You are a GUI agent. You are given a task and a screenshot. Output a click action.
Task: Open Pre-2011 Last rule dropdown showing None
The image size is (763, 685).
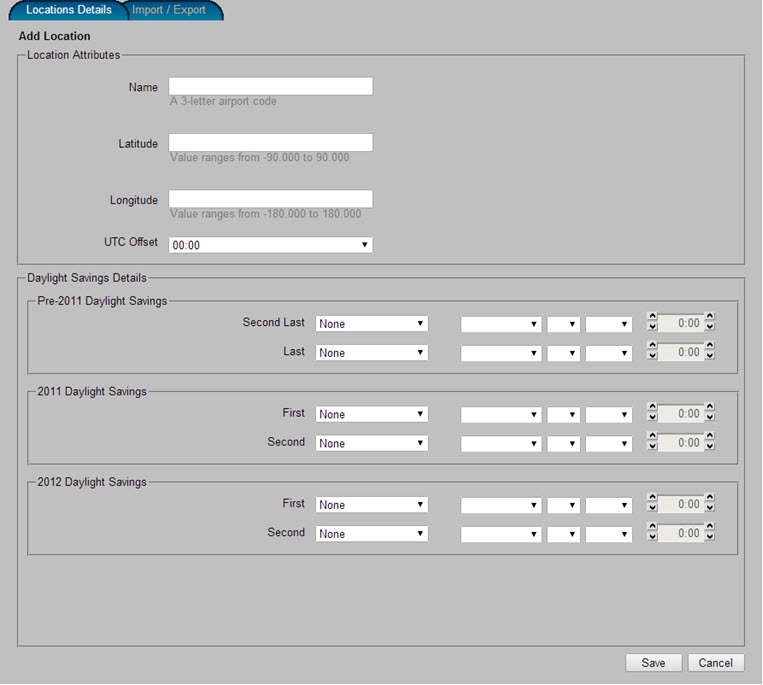point(372,353)
